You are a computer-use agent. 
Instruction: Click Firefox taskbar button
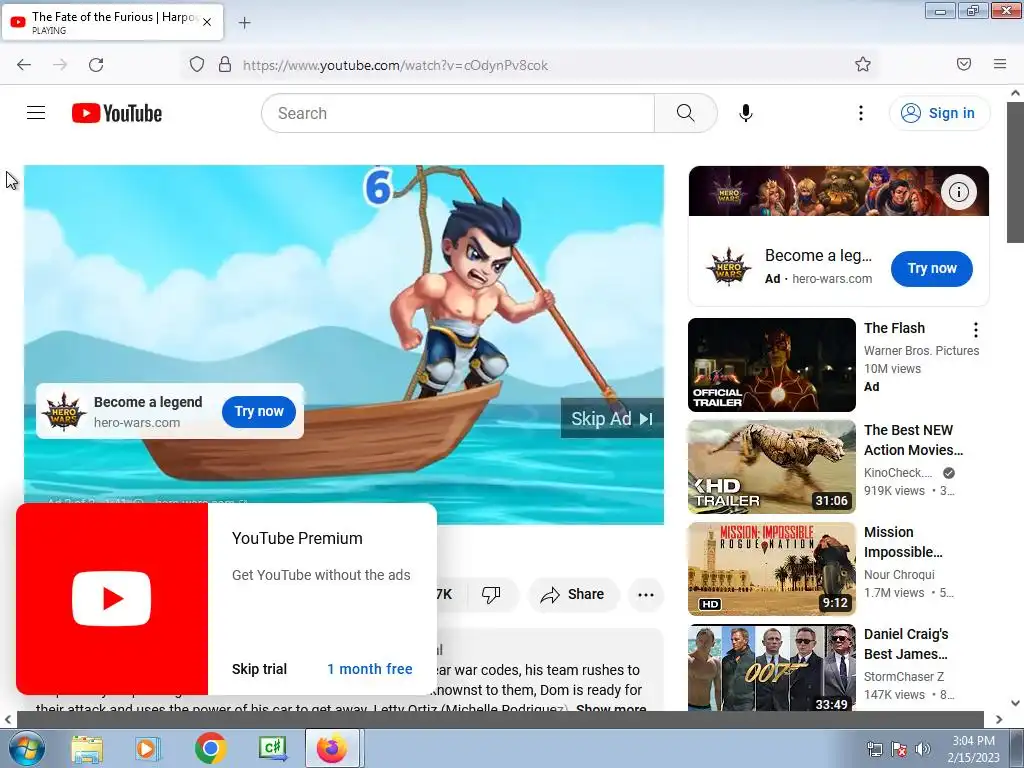[332, 748]
